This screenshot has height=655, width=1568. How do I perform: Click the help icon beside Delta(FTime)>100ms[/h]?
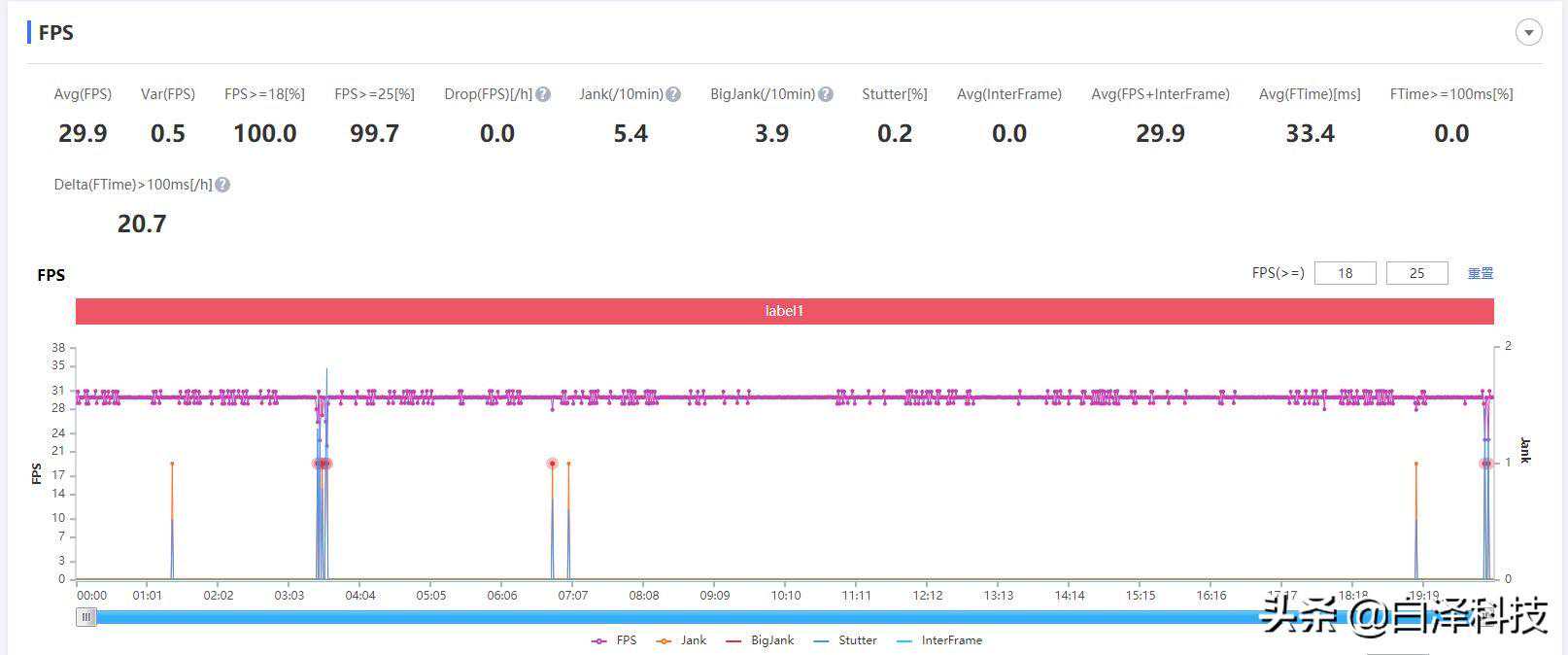(222, 185)
